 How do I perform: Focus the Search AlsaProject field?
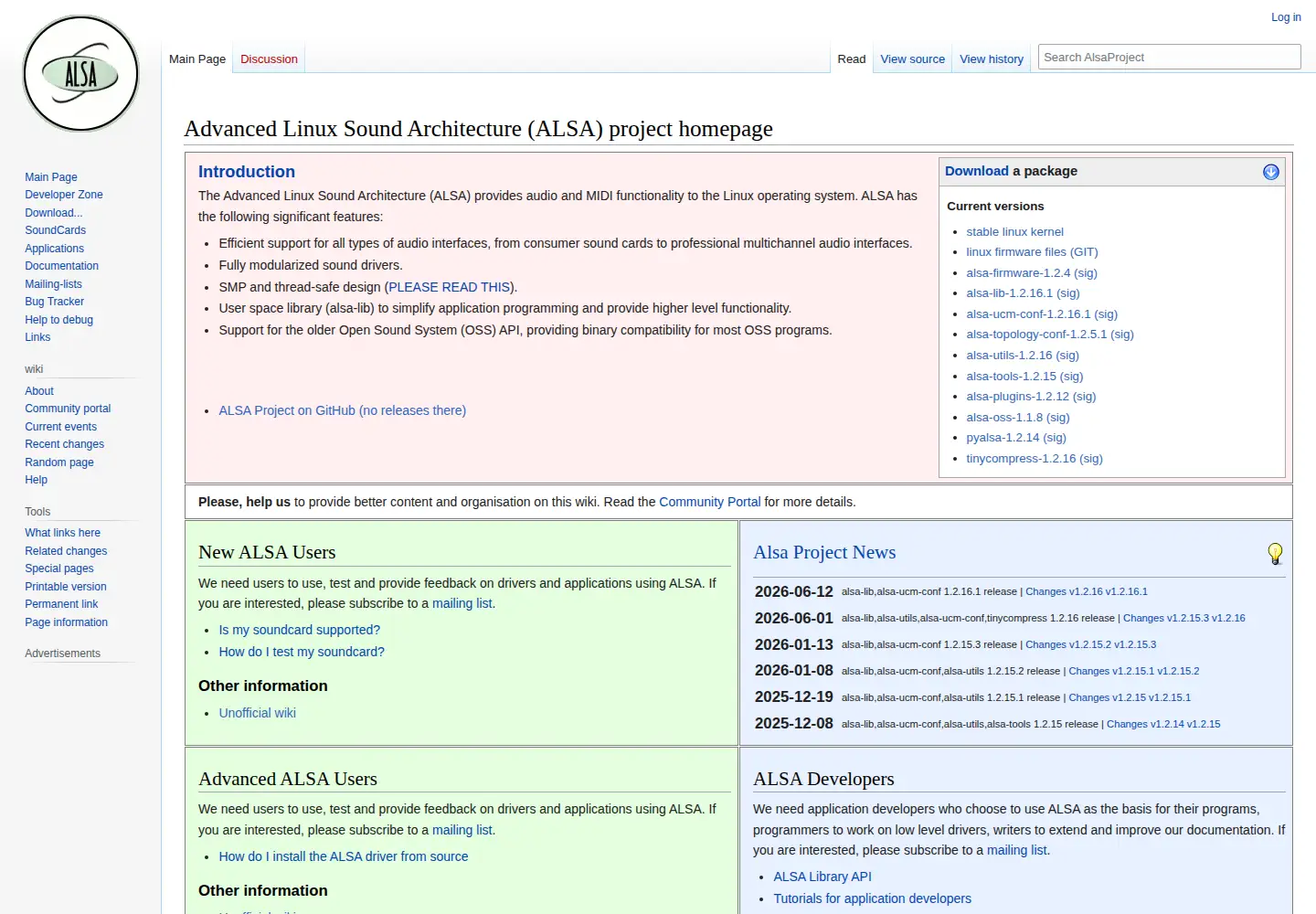coord(1169,57)
